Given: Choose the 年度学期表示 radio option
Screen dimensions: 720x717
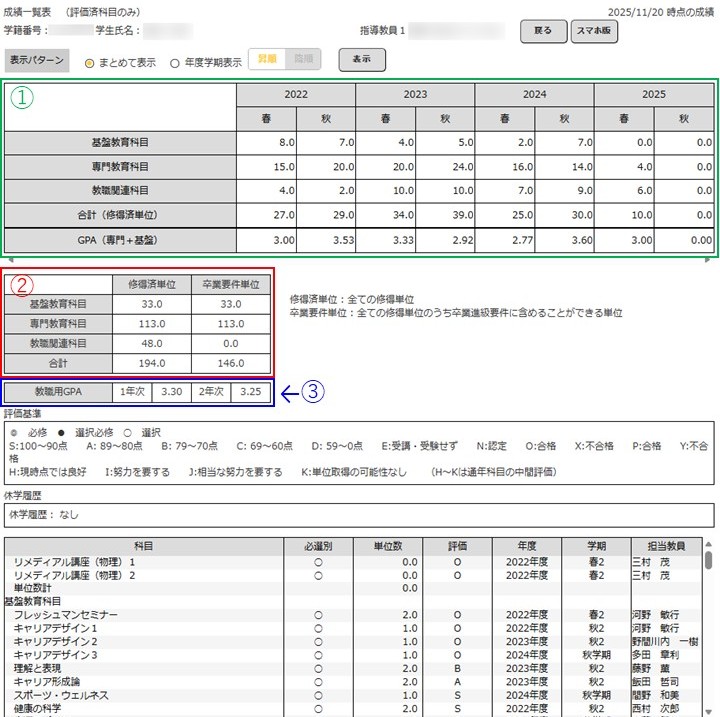Looking at the screenshot, I should click(x=175, y=62).
